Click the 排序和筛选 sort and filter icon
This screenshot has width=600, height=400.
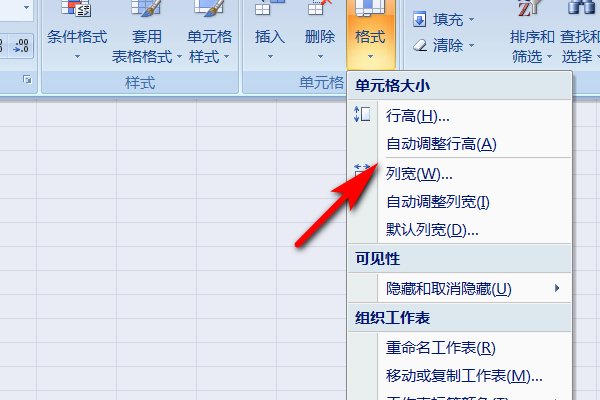[528, 8]
